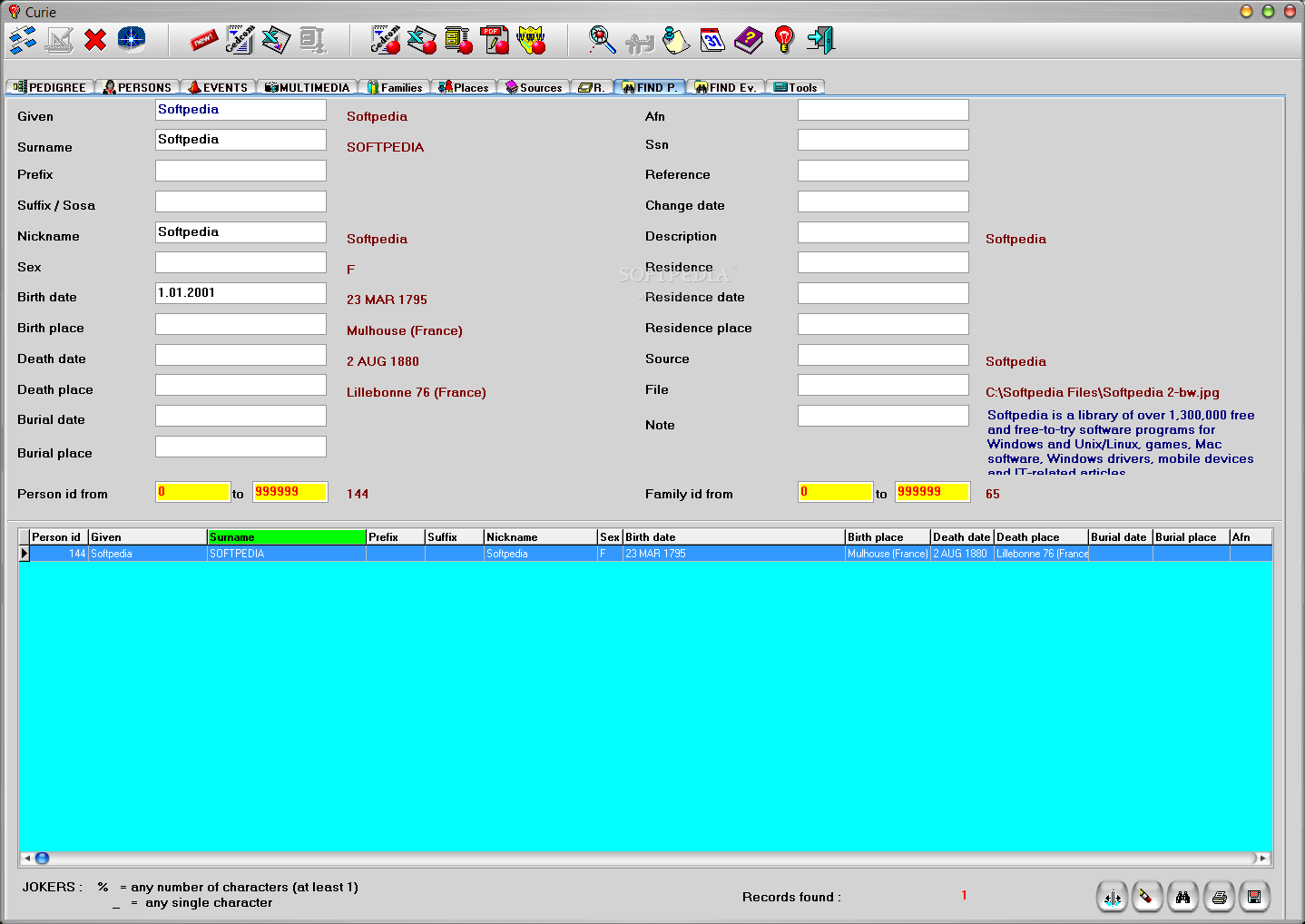This screenshot has height=924, width=1305.
Task: Click the column width adjust button
Action: coord(1112,897)
